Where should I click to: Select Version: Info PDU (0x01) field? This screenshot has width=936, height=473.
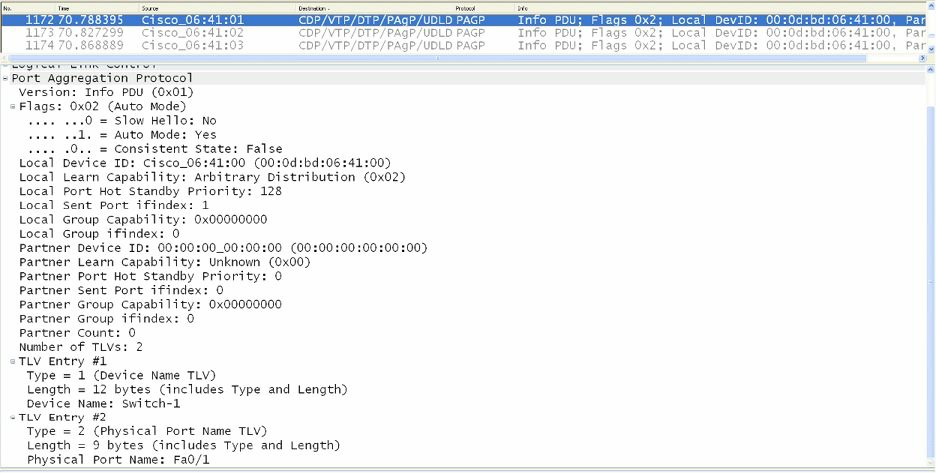106,93
